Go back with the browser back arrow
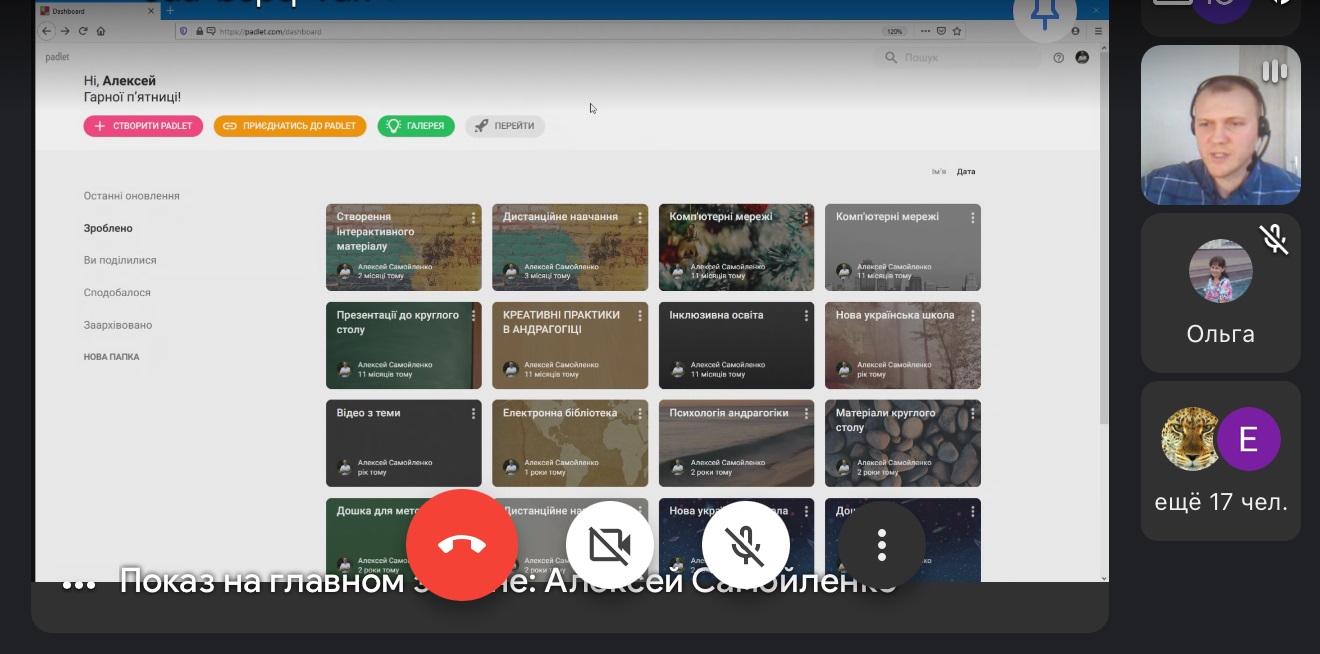1320x654 pixels. 48,31
